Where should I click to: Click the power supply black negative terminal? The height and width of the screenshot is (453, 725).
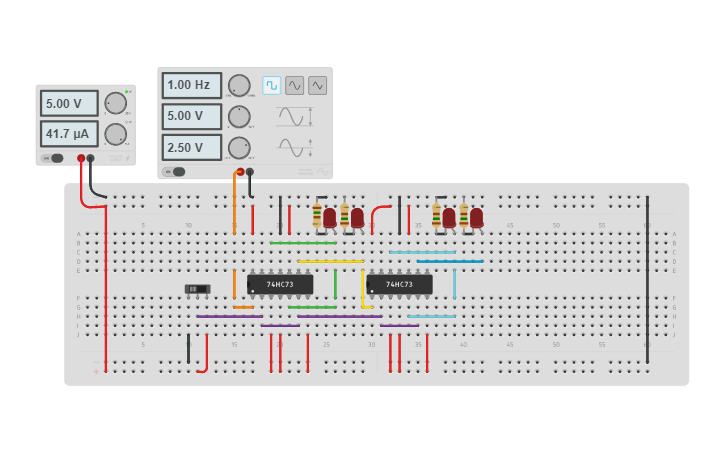pos(91,158)
